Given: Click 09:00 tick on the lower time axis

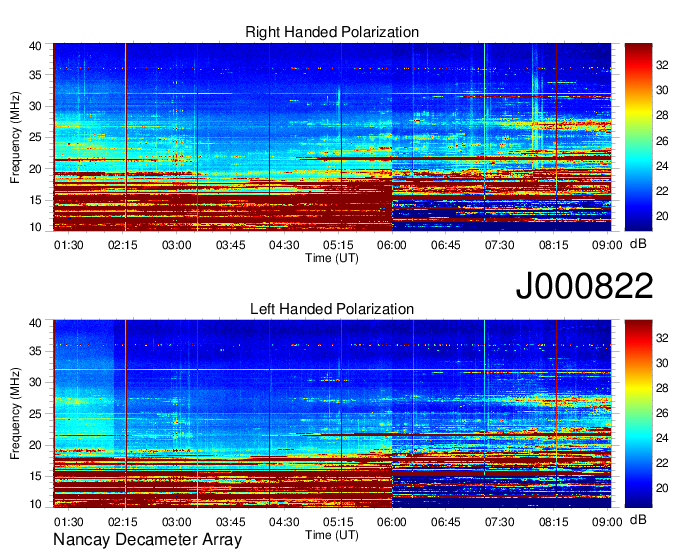Looking at the screenshot, I should pyautogui.click(x=607, y=522).
